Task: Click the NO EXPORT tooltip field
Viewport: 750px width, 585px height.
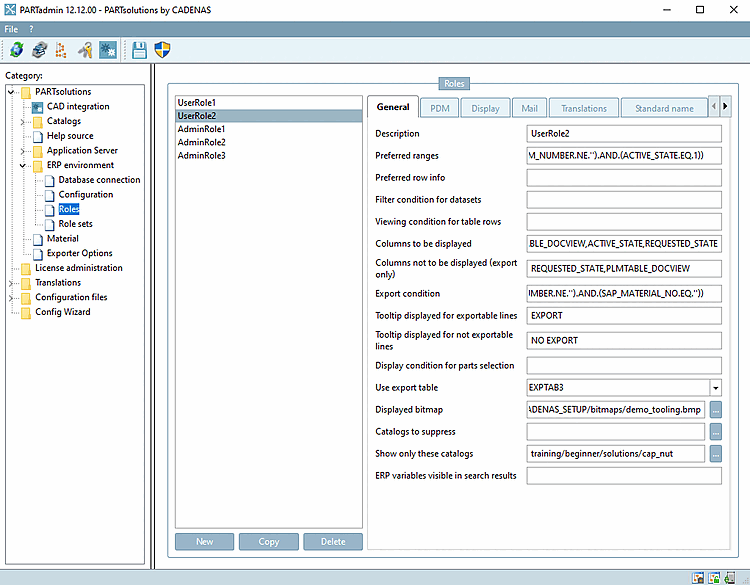Action: coord(624,340)
